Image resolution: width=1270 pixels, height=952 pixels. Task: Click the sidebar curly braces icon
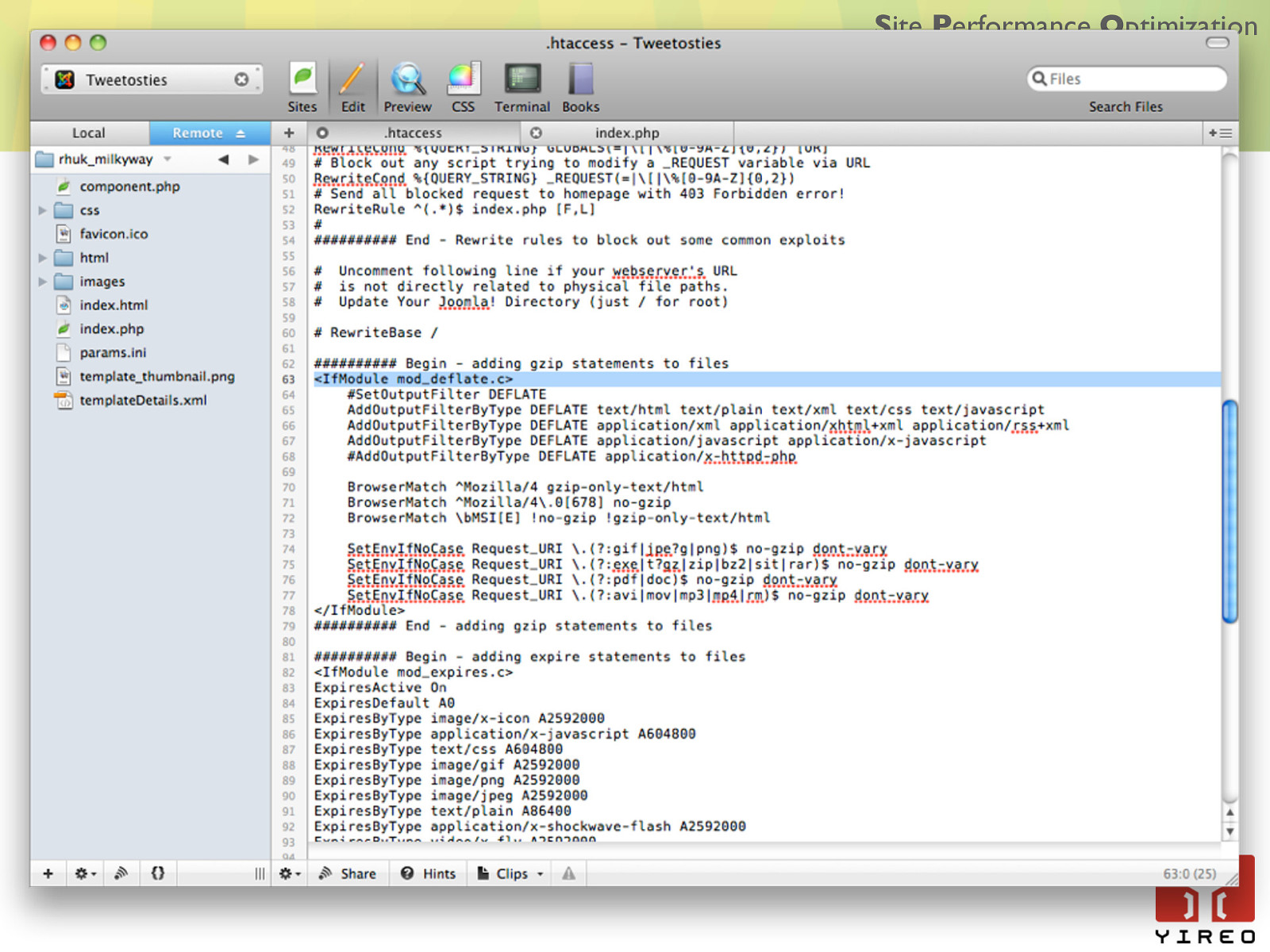pos(158,873)
